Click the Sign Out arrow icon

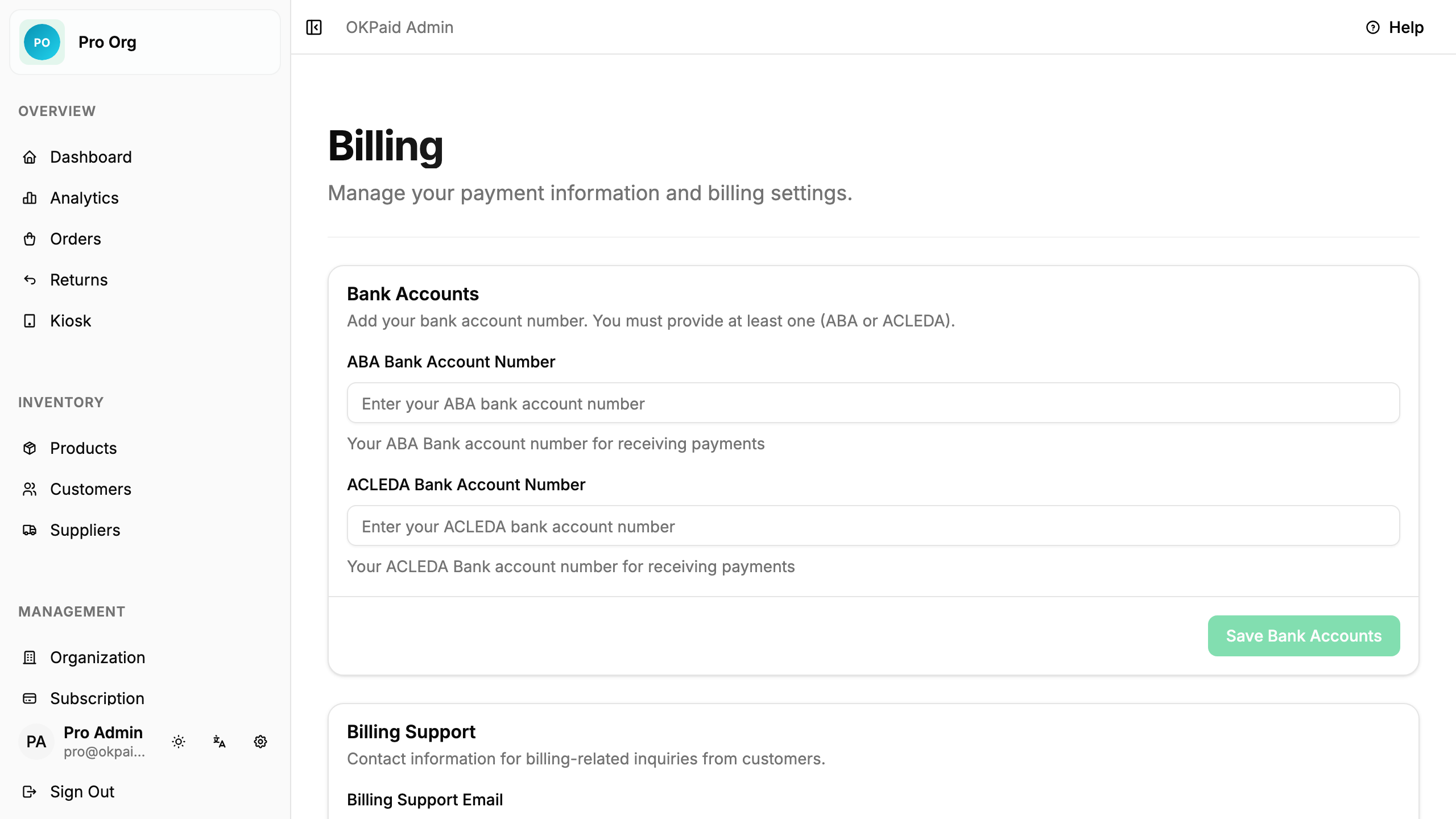coord(30,792)
